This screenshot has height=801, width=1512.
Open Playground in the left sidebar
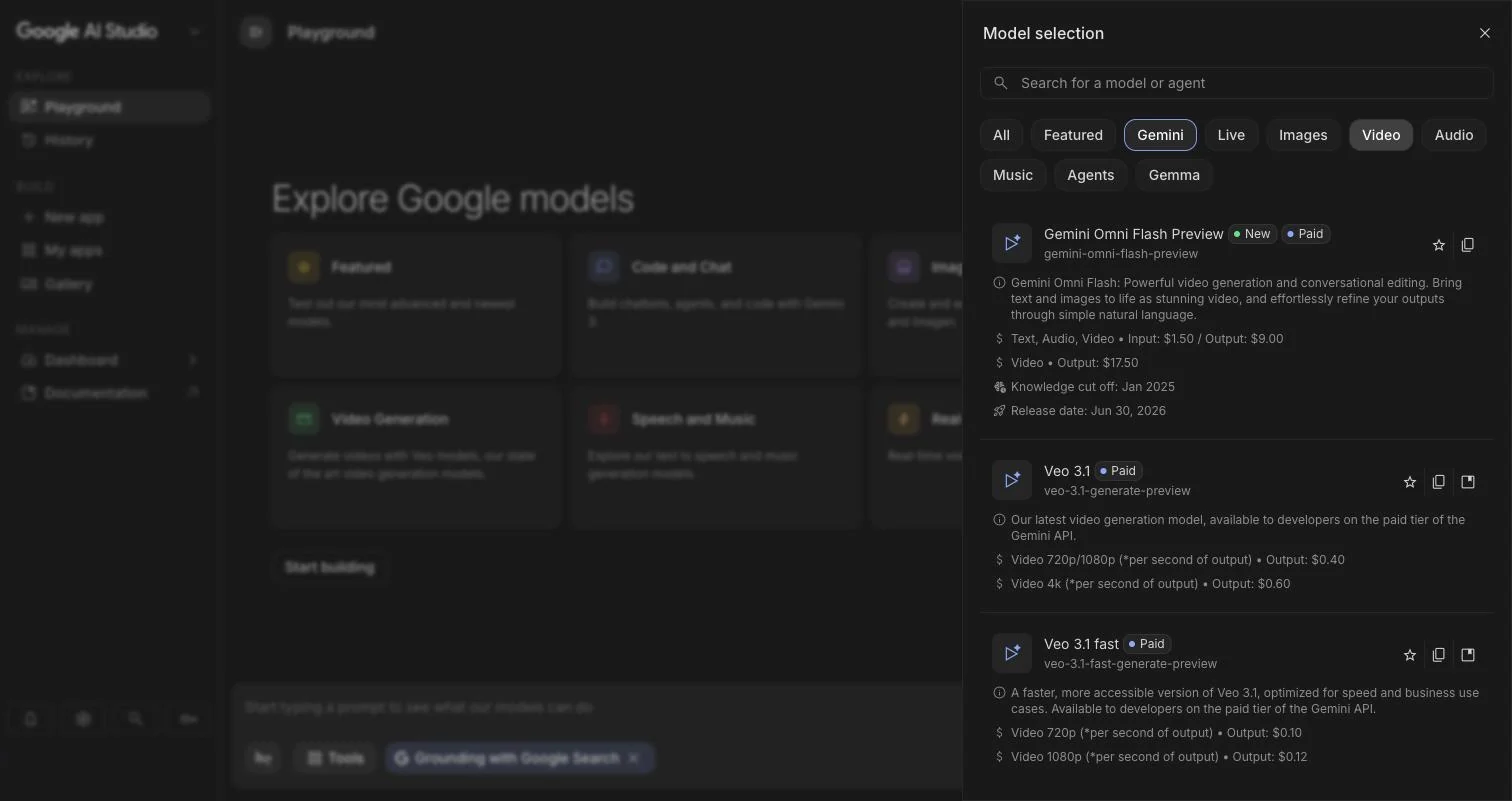click(x=109, y=107)
